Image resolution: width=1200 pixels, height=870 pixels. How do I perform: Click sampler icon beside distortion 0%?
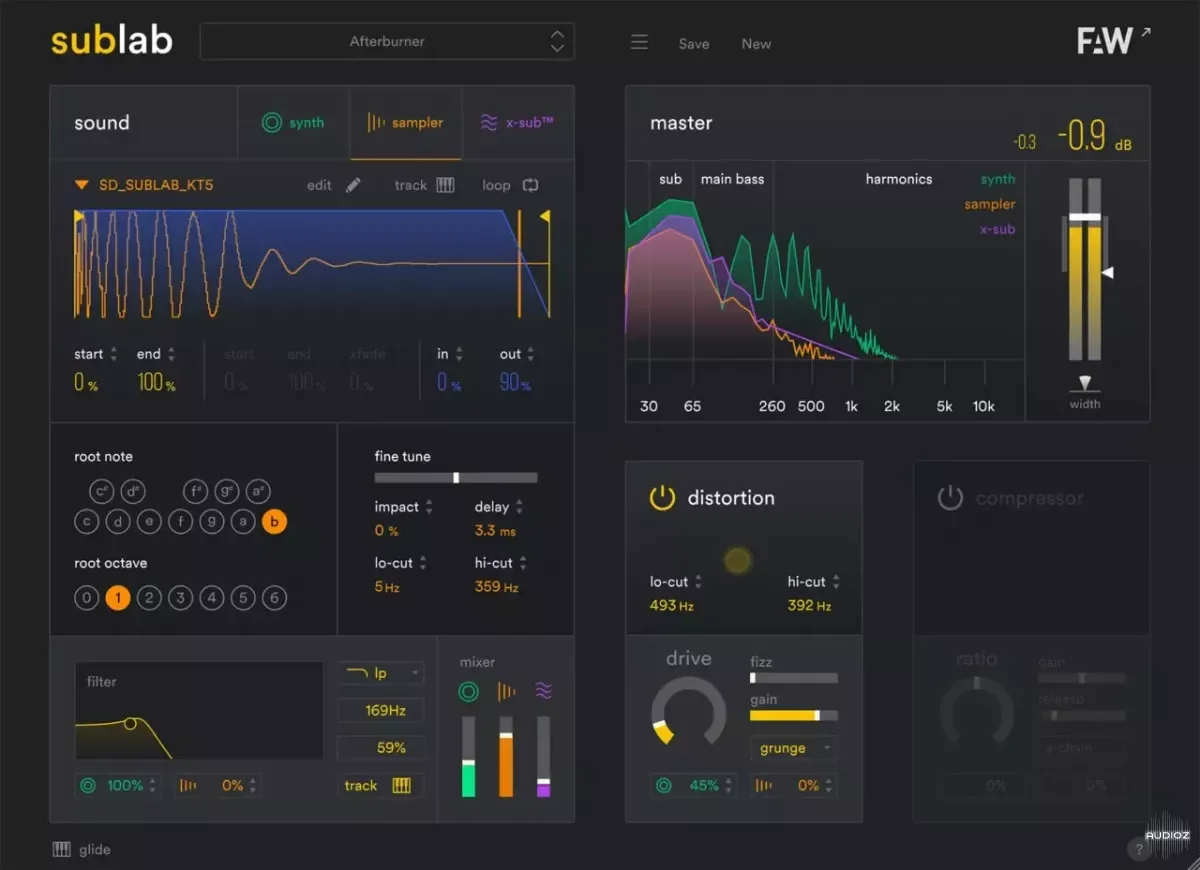tap(763, 785)
